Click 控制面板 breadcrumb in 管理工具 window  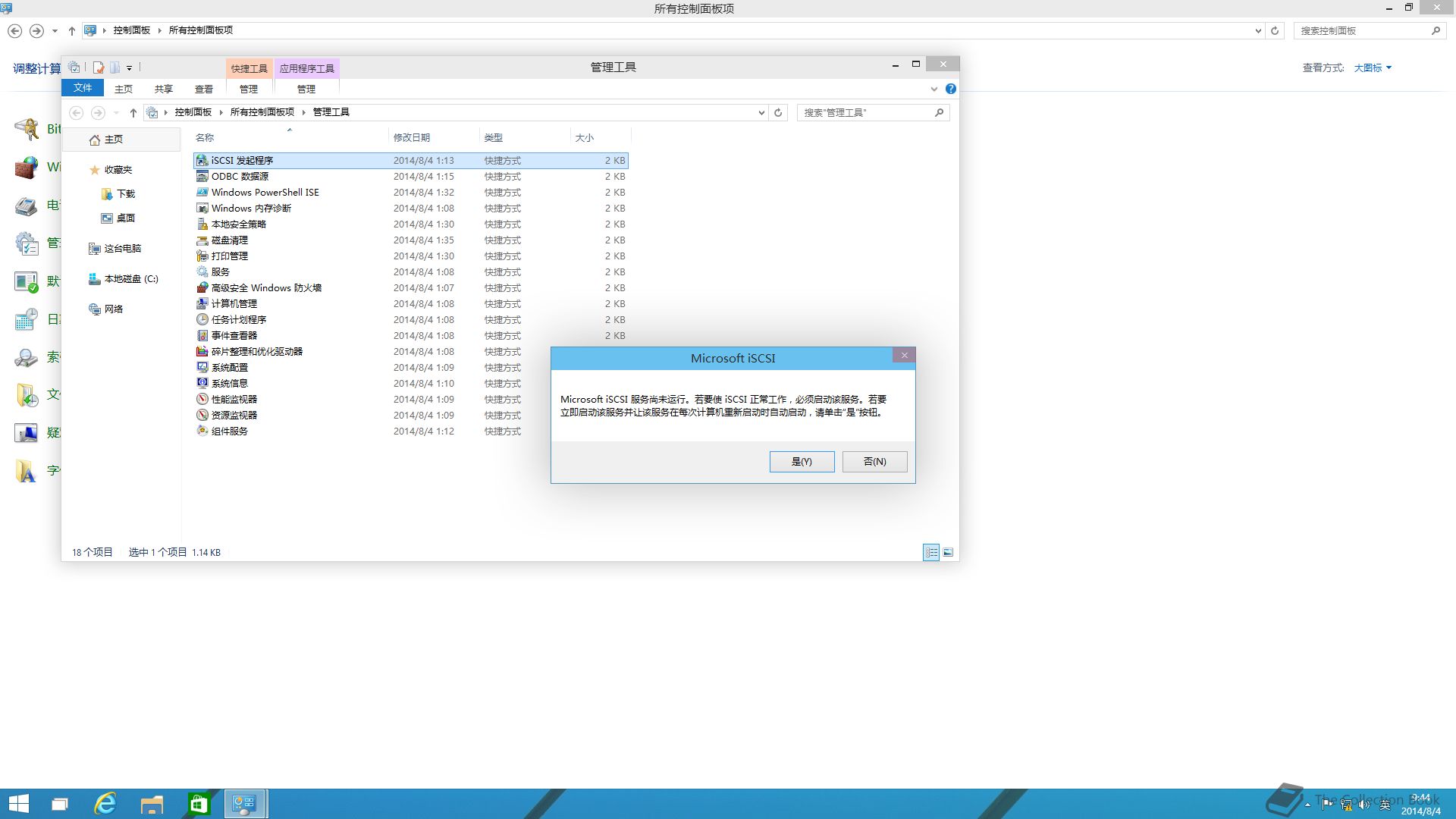pyautogui.click(x=193, y=112)
